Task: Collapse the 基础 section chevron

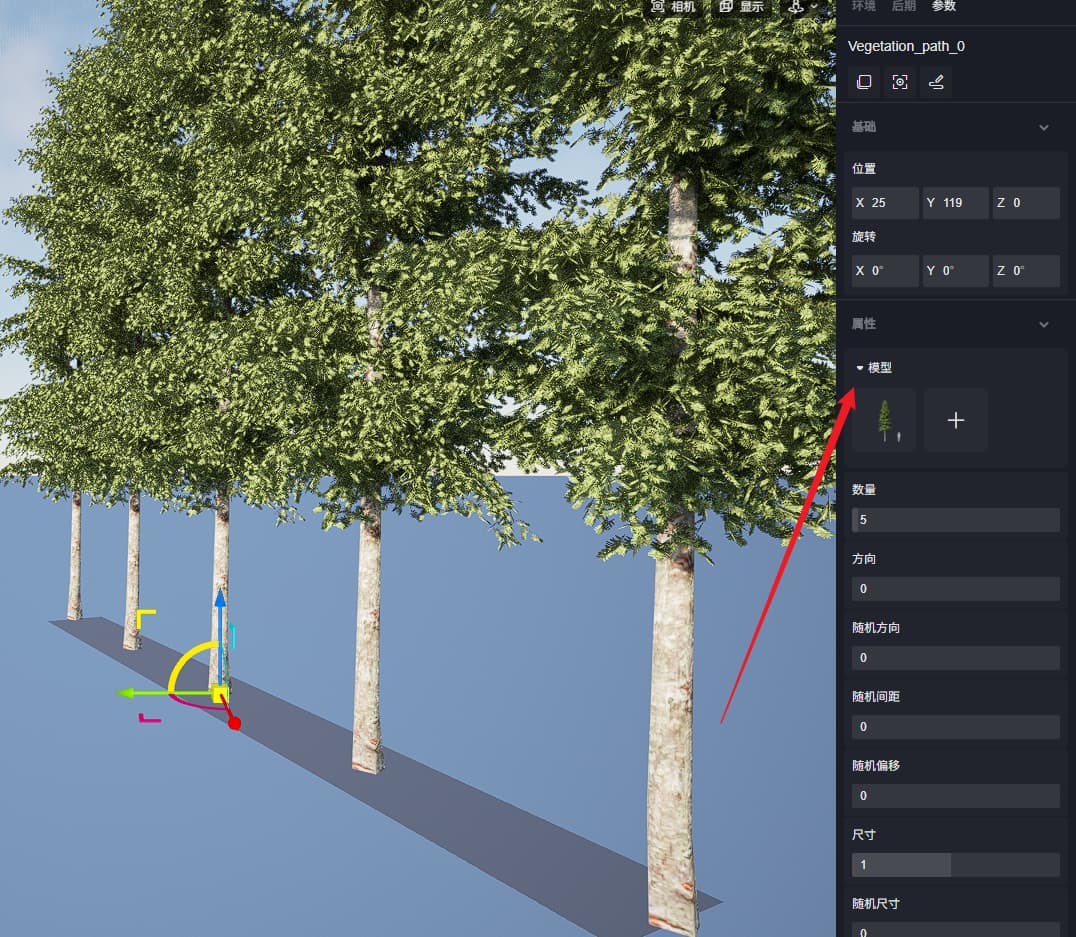Action: click(x=1044, y=128)
